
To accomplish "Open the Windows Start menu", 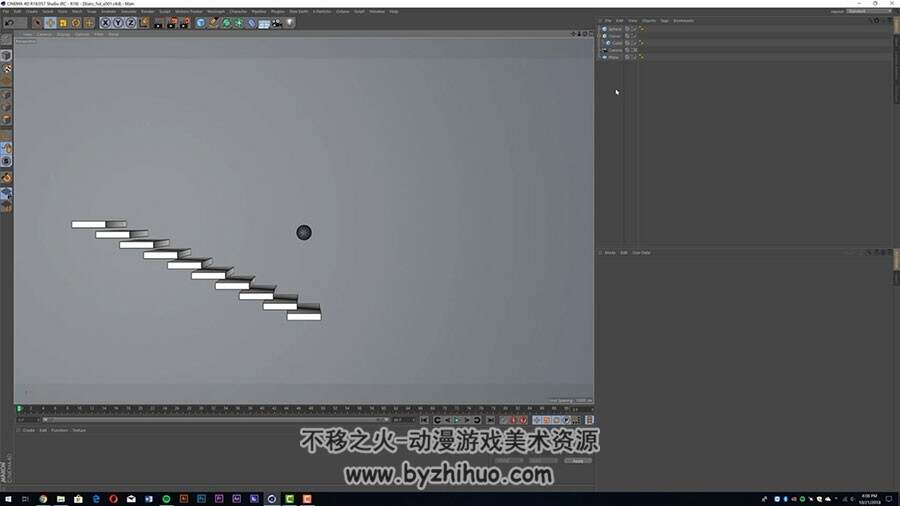I will (8, 499).
